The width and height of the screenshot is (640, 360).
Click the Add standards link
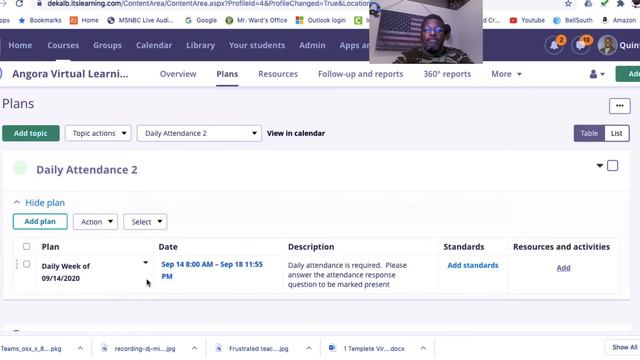[473, 265]
